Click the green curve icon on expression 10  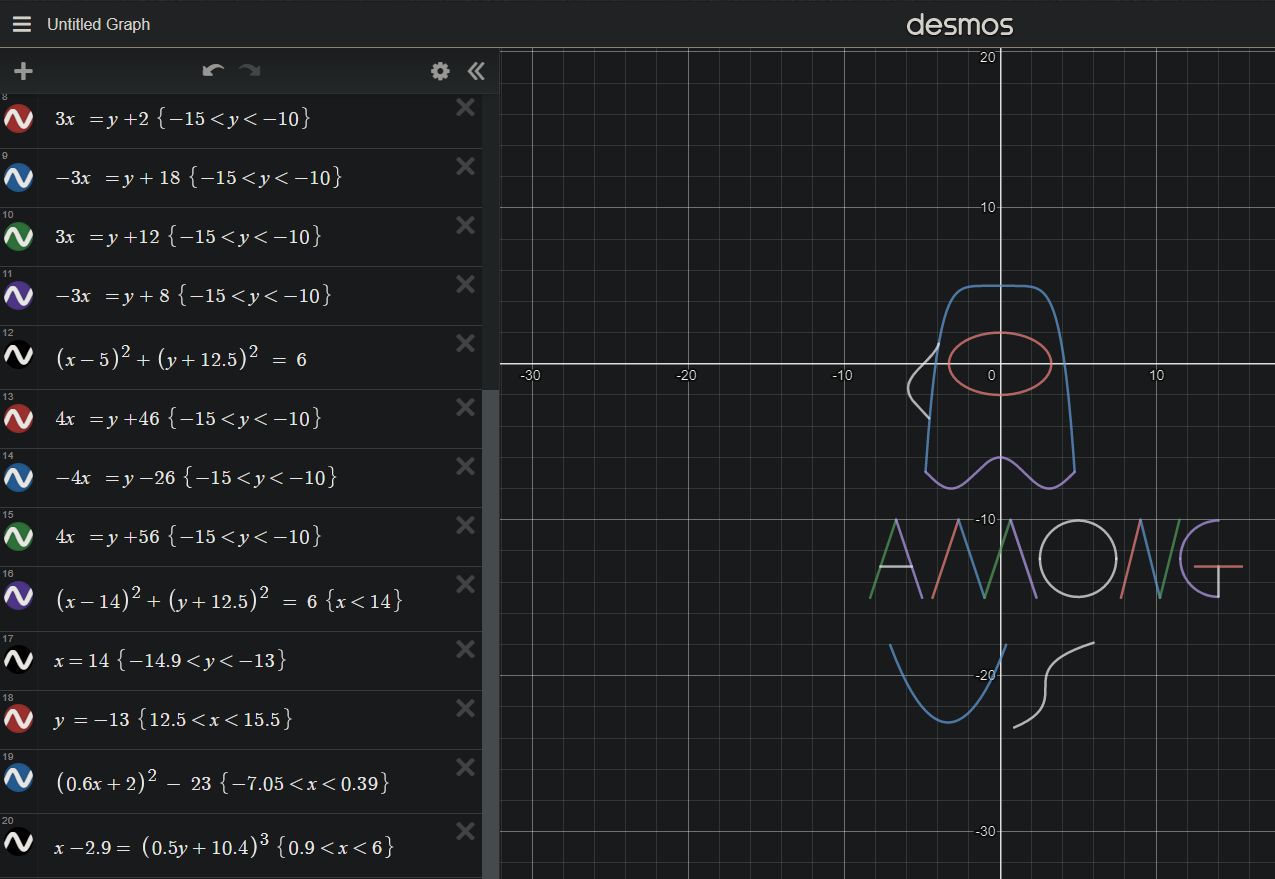18,236
